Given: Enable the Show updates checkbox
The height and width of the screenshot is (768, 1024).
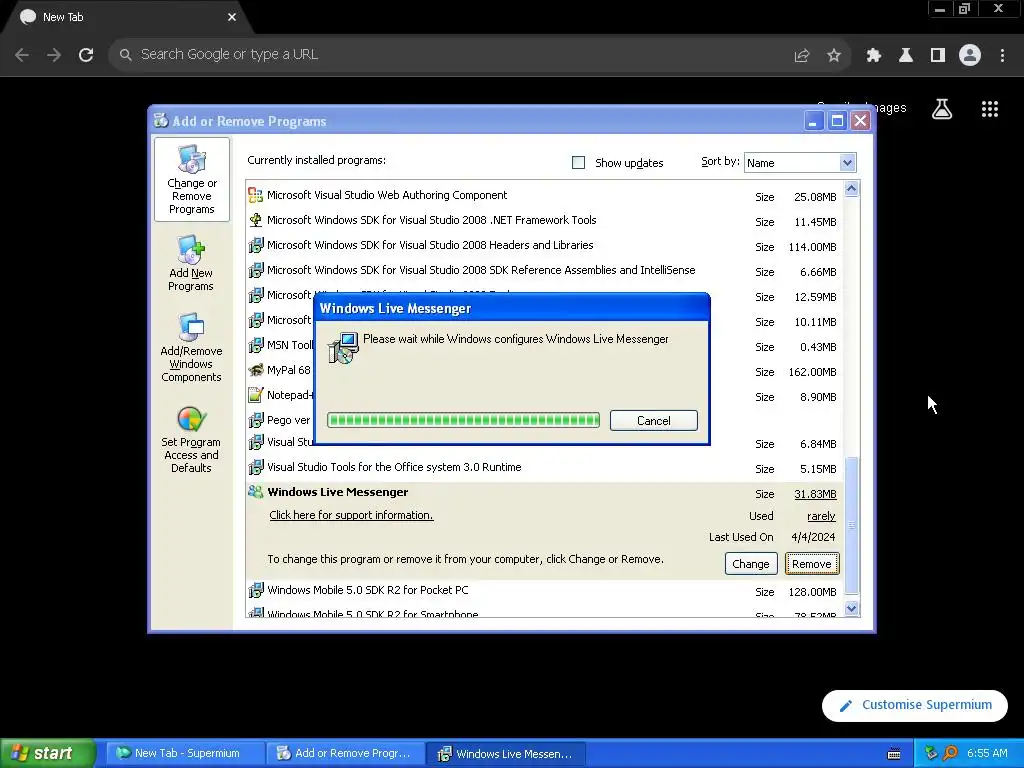Looking at the screenshot, I should [x=578, y=163].
